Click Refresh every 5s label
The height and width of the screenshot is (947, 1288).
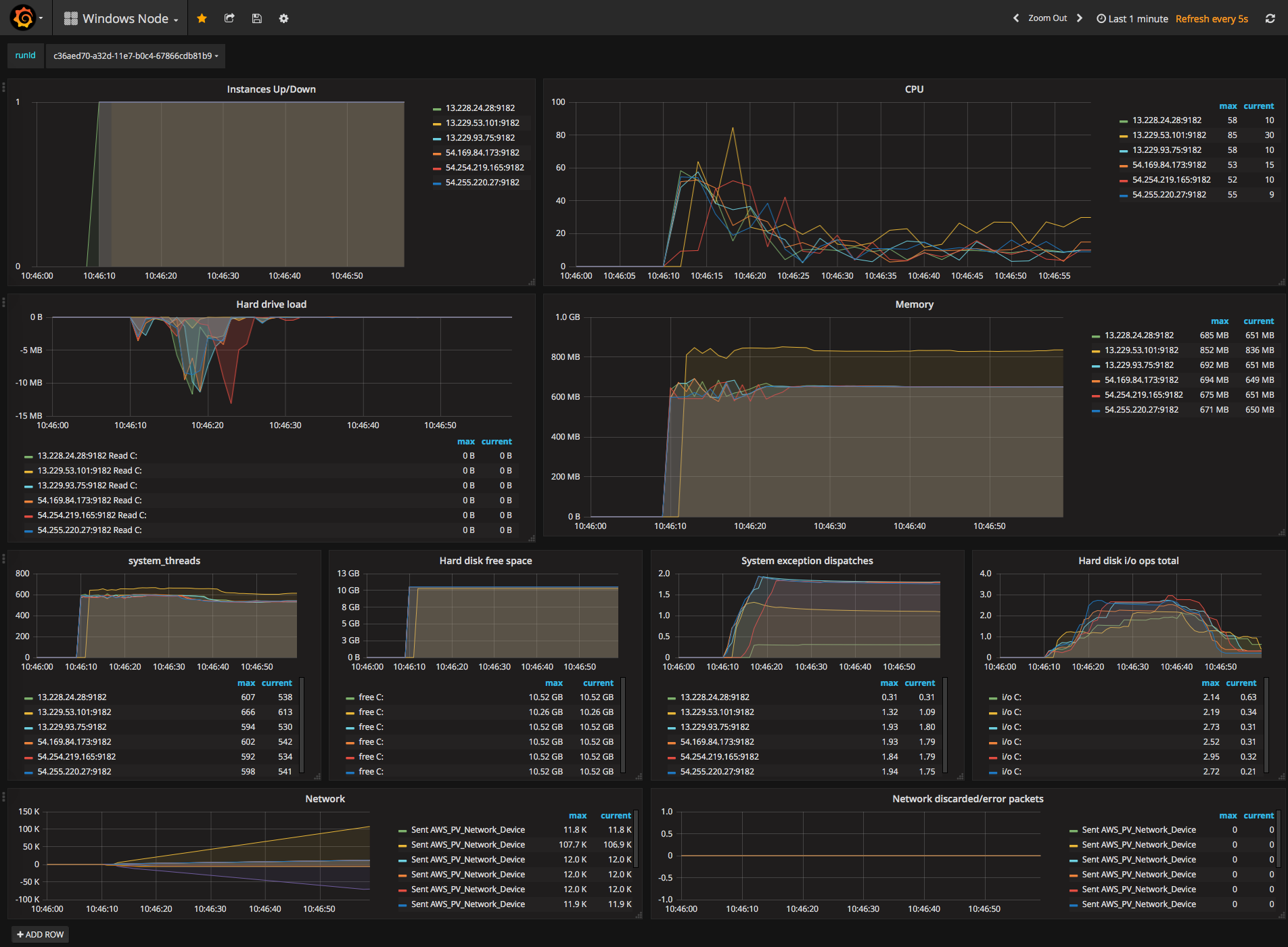pos(1212,19)
